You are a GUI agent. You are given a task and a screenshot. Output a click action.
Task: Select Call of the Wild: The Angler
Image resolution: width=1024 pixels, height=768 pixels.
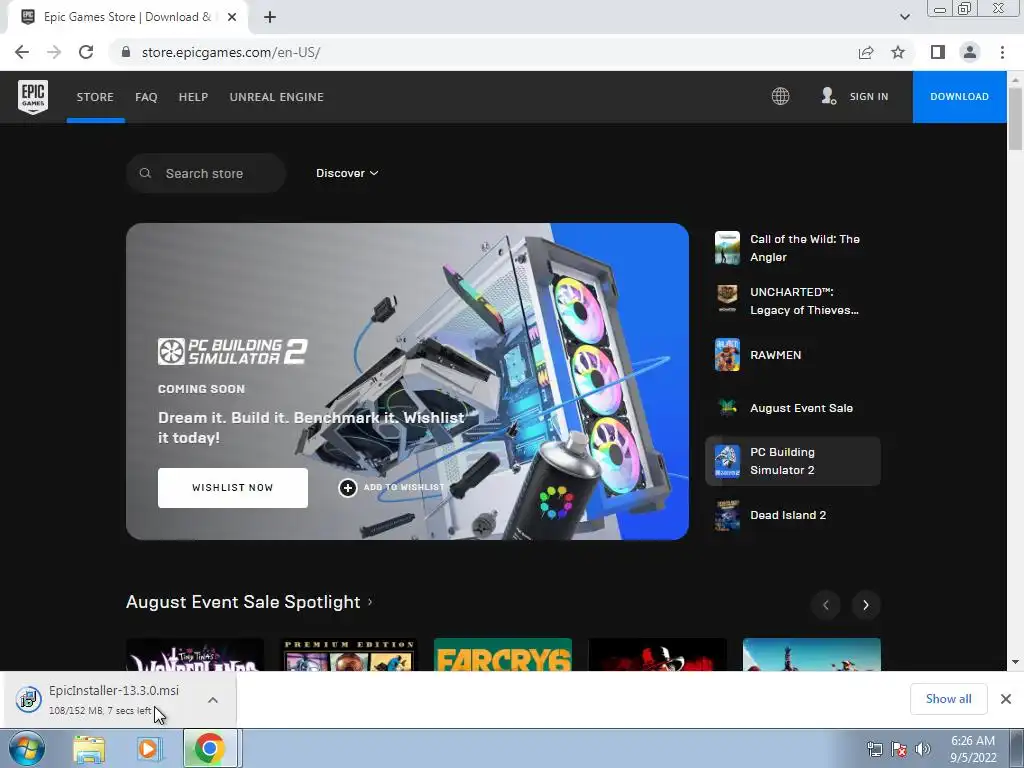(x=793, y=248)
